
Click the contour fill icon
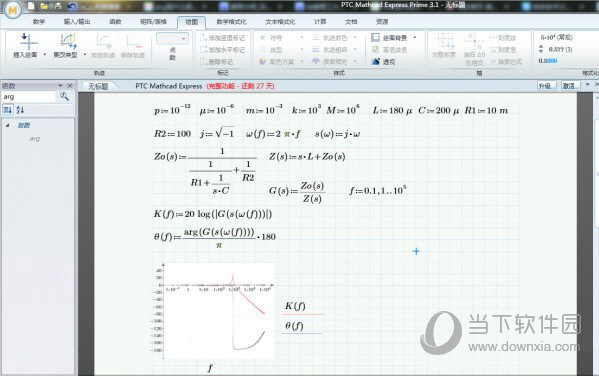[376, 50]
